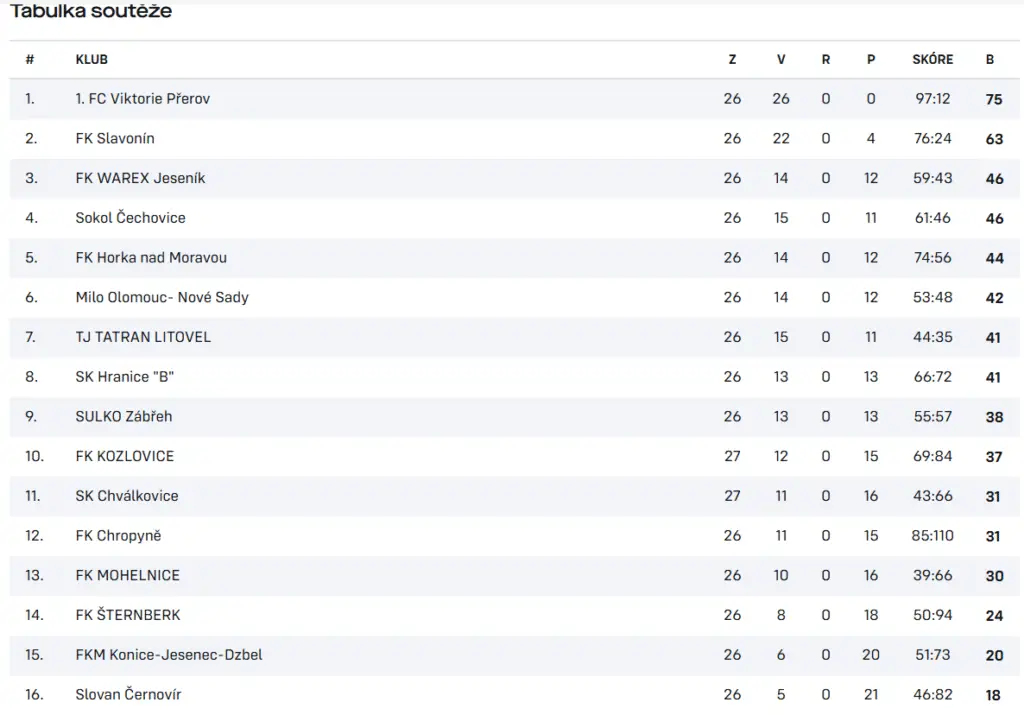1024x715 pixels.
Task: Click SK Hranice "B" club name
Action: (x=125, y=377)
